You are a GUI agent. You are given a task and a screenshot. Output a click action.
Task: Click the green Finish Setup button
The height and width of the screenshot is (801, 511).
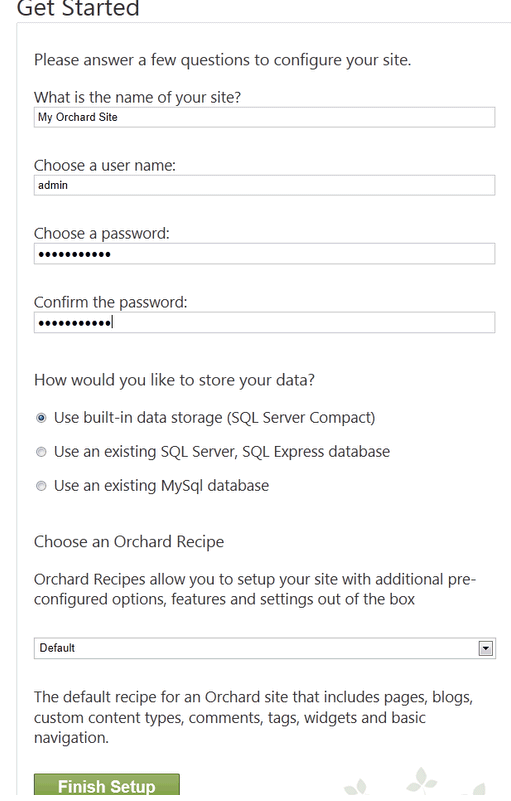pyautogui.click(x=107, y=785)
